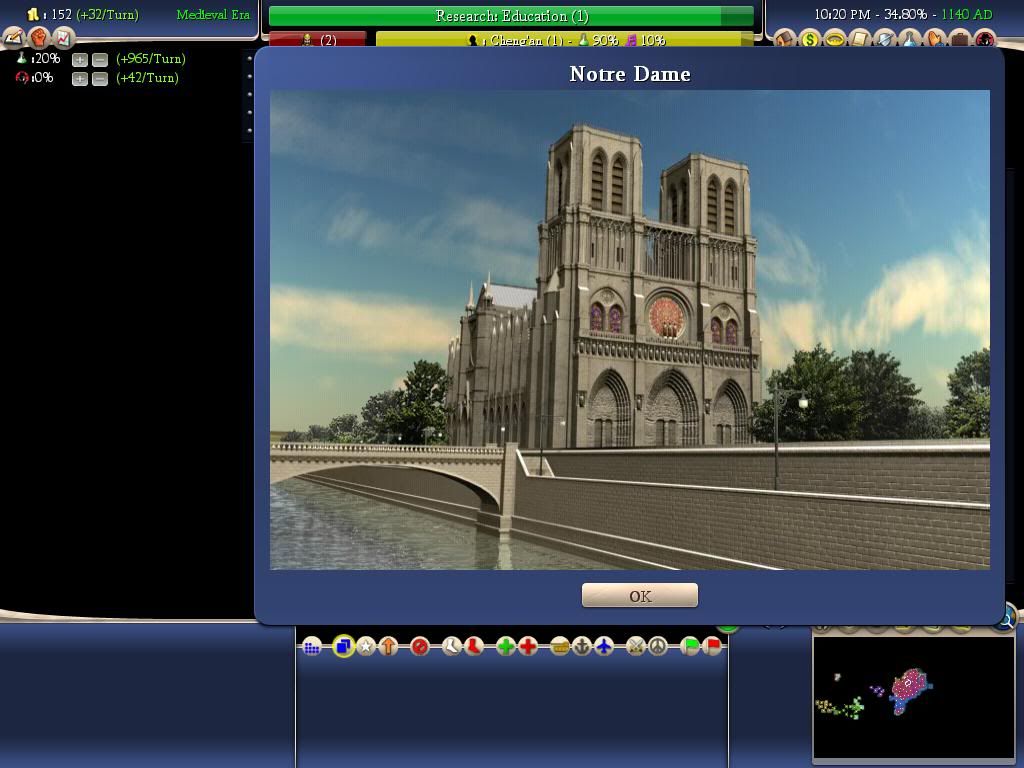Image resolution: width=1024 pixels, height=768 pixels.
Task: Click the yellow Cheng'an great person bar
Action: 564,40
